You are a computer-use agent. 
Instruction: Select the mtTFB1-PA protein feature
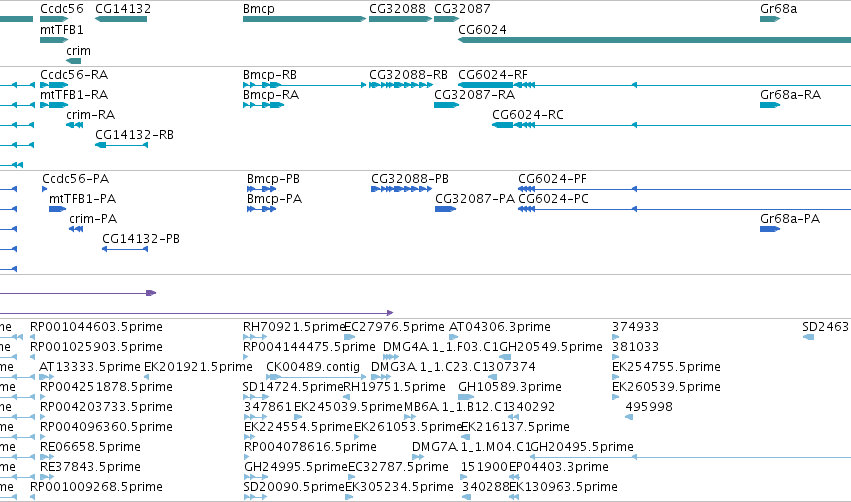pos(57,209)
